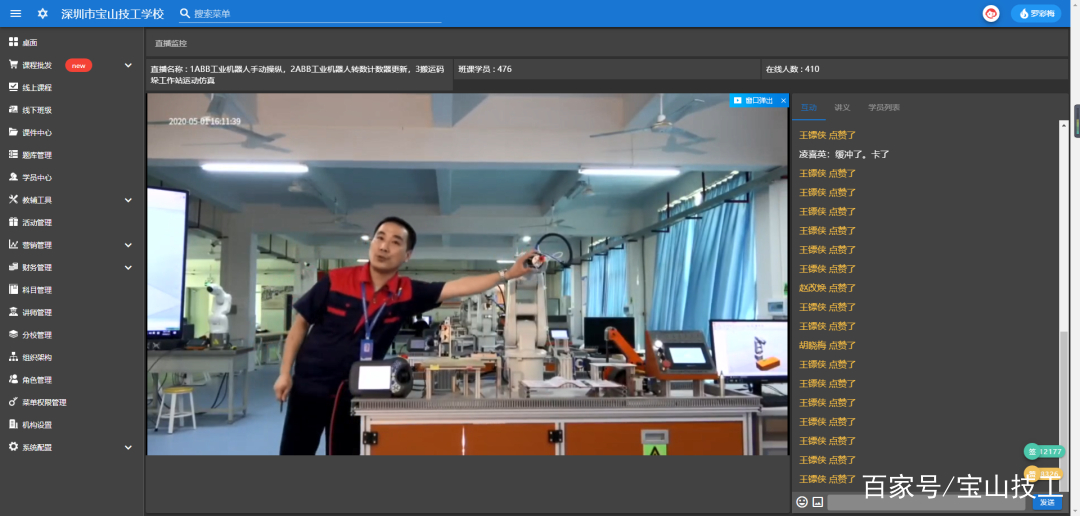Click the search magnifier icon

[x=185, y=14]
